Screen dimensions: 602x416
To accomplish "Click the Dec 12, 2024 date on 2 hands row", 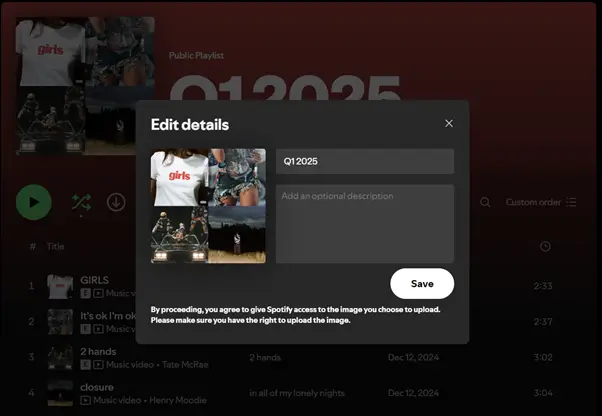I will point(413,357).
